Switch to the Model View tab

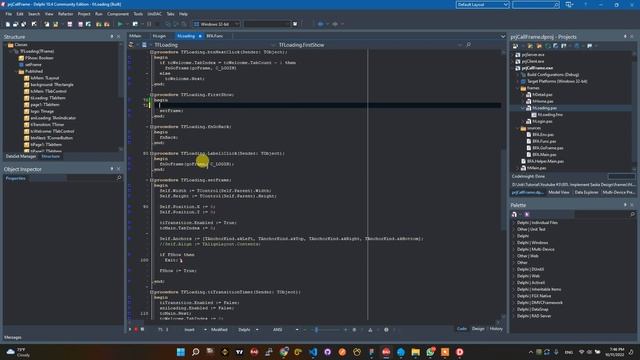pos(559,192)
